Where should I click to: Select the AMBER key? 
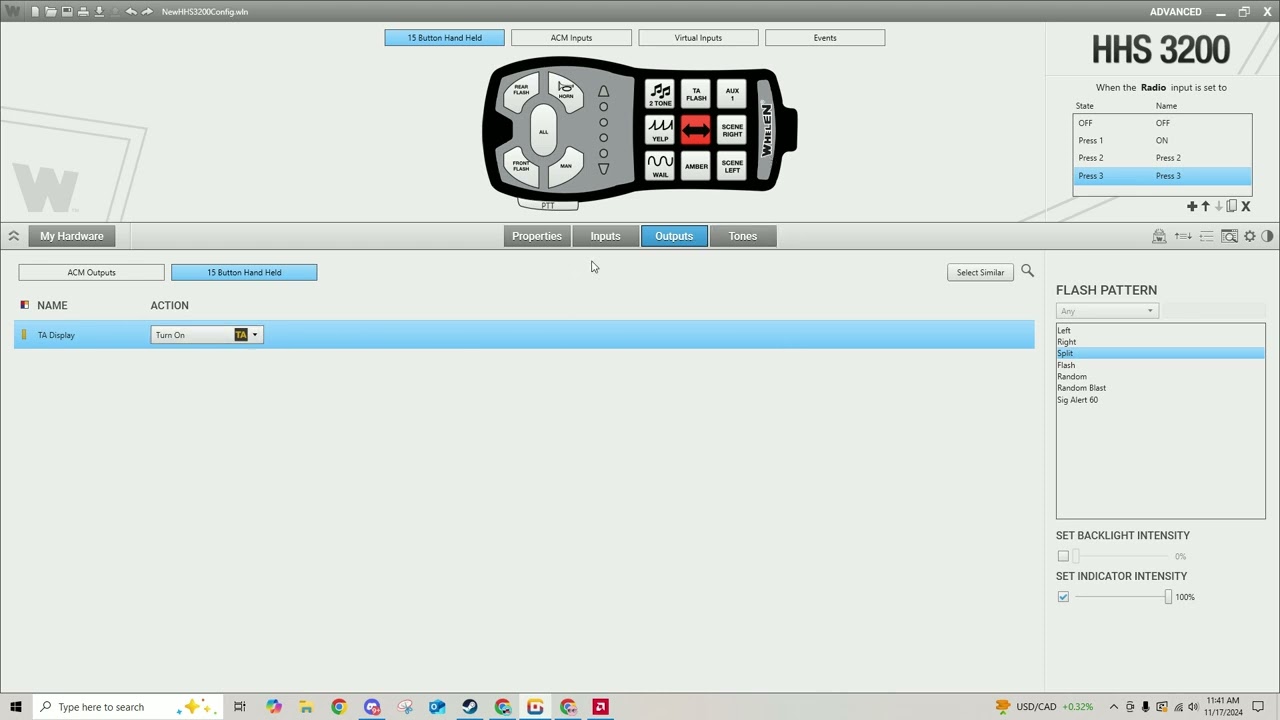click(696, 166)
